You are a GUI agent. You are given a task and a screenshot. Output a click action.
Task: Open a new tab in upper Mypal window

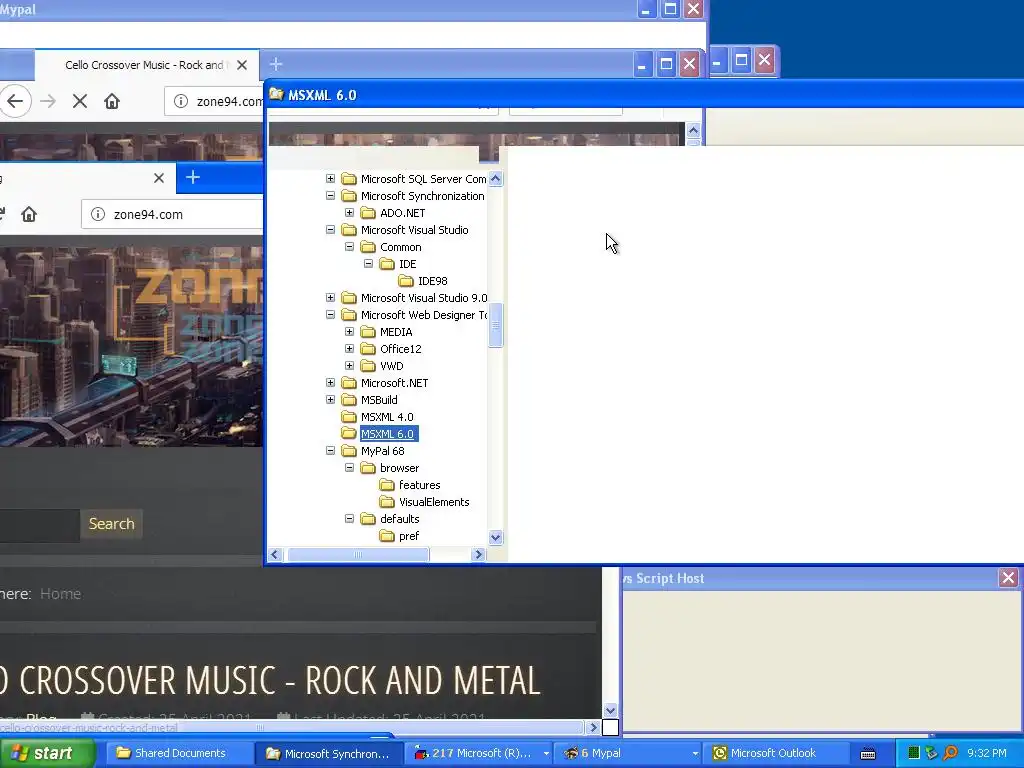(x=276, y=64)
